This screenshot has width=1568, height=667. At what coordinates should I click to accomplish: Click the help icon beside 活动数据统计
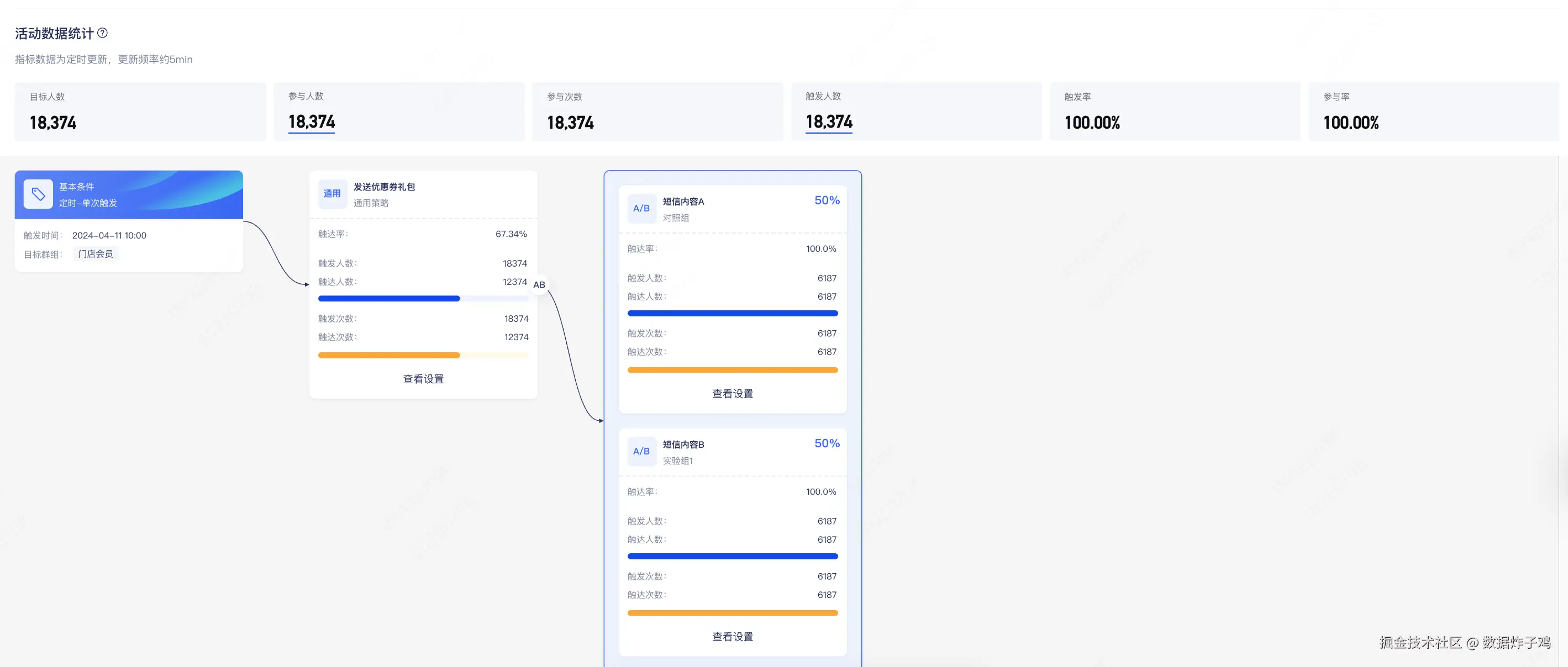click(x=102, y=33)
